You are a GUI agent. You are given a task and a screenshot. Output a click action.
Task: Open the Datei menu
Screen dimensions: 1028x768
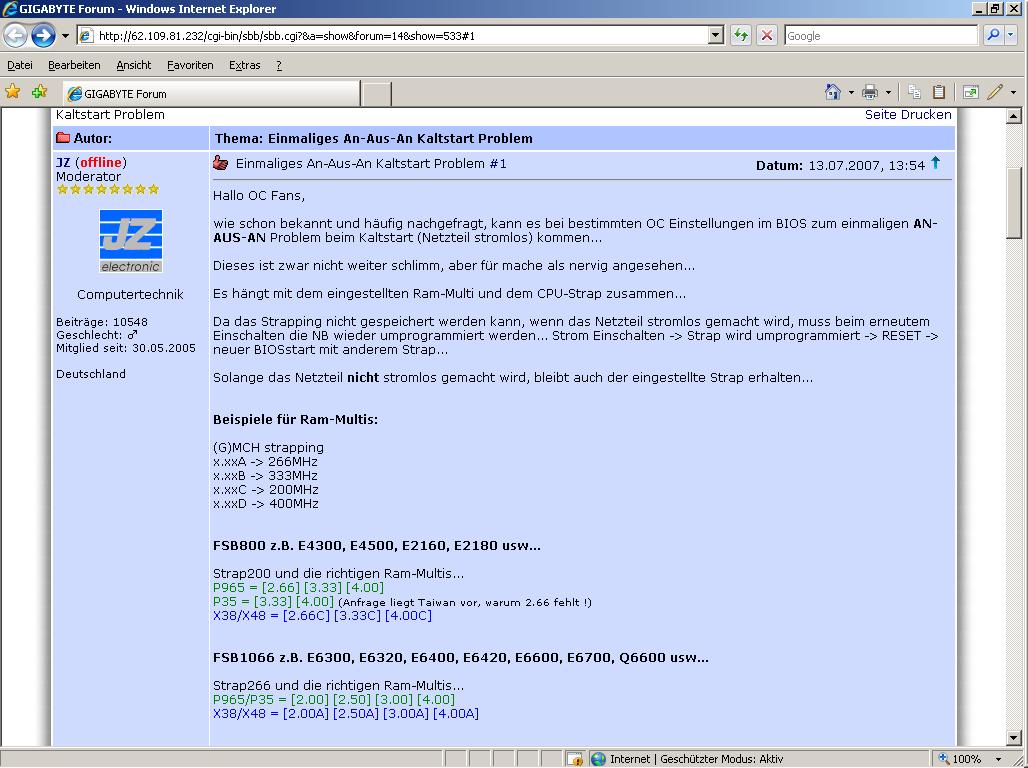[20, 65]
